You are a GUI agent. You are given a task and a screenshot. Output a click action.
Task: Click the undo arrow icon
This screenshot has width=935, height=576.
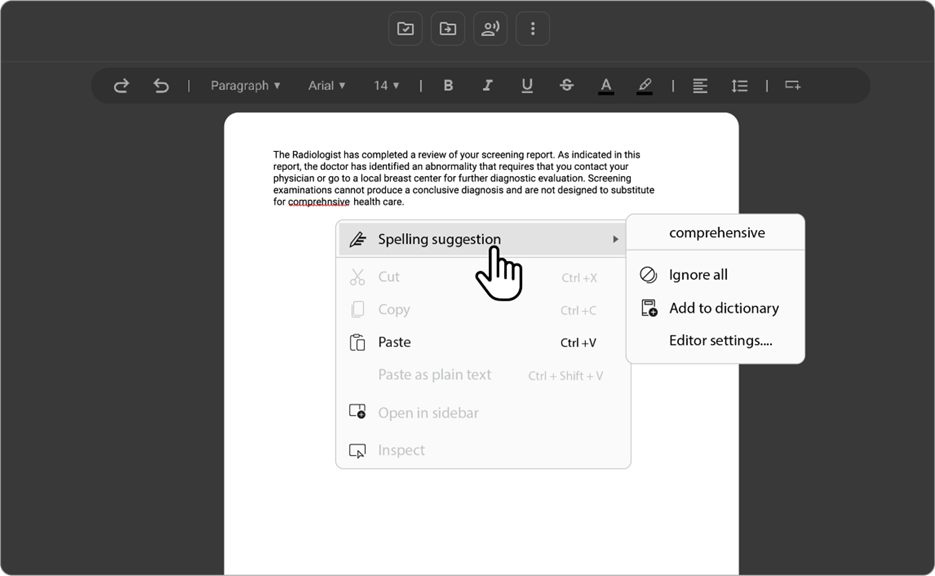pyautogui.click(x=161, y=86)
